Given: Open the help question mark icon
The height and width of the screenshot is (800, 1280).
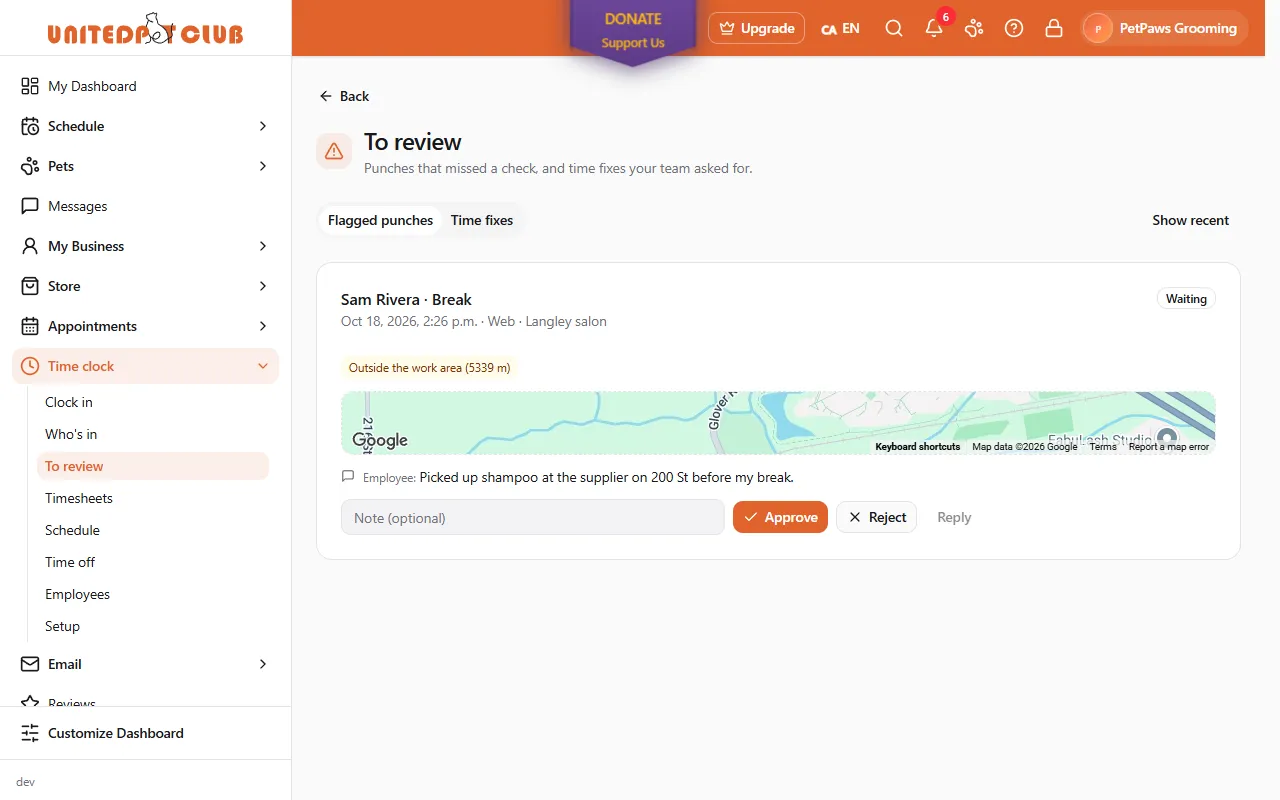Looking at the screenshot, I should click(1014, 28).
